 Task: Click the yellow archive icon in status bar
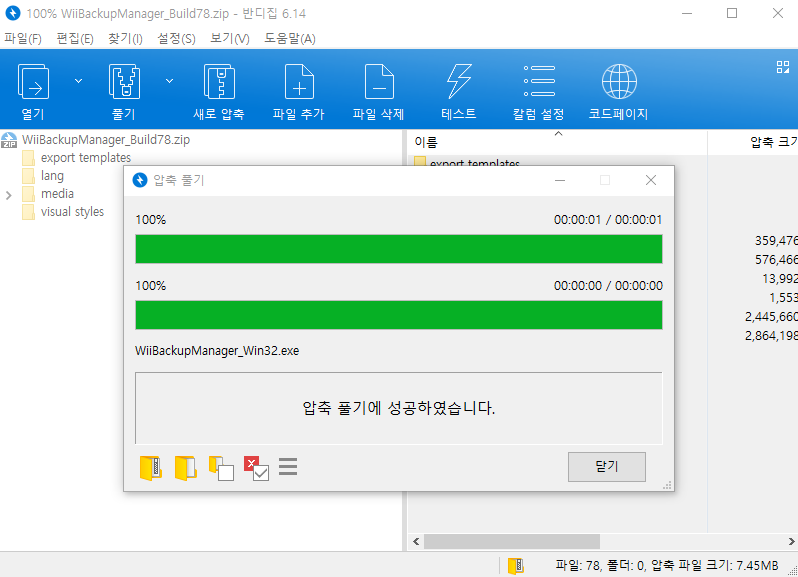[516, 565]
